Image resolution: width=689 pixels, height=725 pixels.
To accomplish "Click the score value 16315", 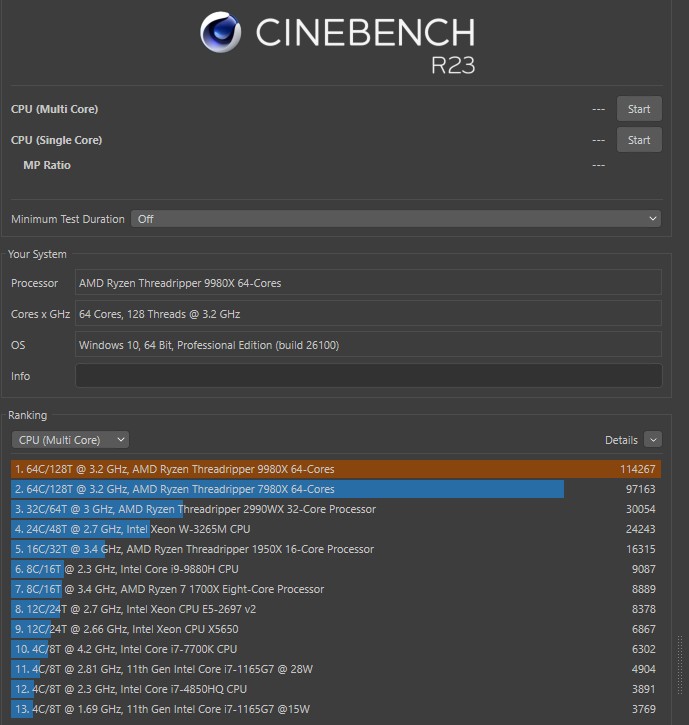I will coord(640,549).
